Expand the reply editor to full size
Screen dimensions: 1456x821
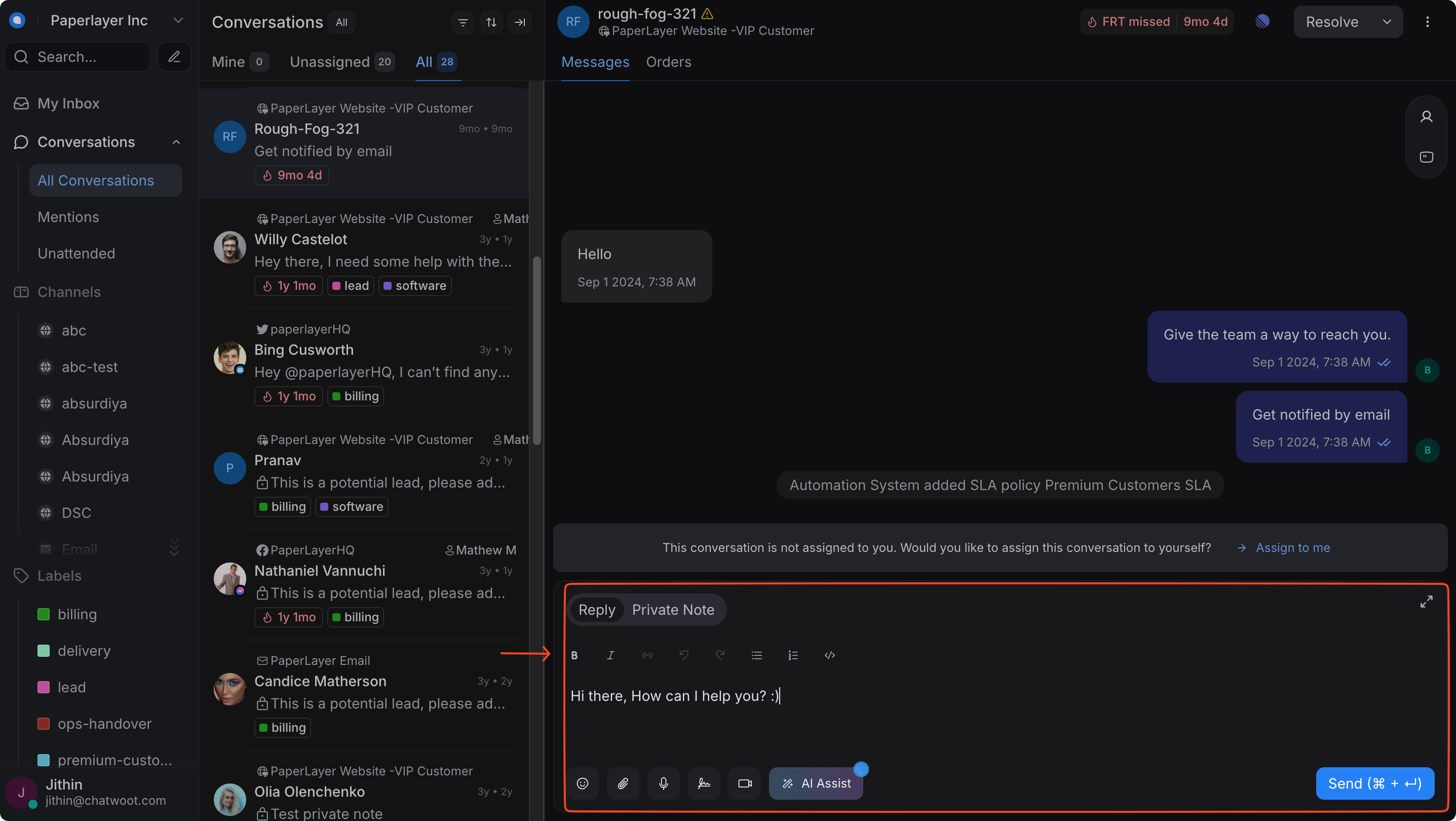tap(1427, 602)
